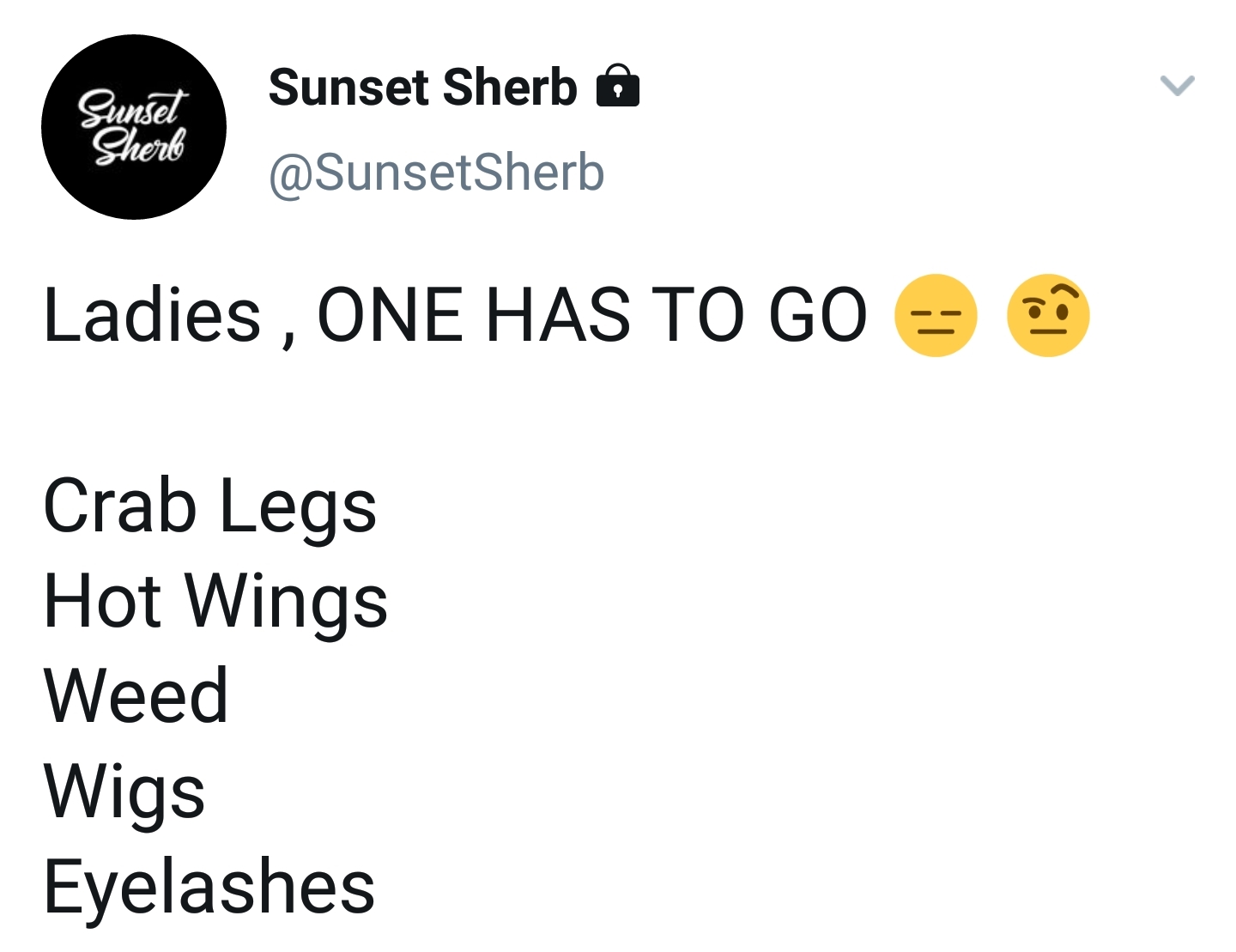Open the @SunsetSherb handle link

tap(437, 173)
